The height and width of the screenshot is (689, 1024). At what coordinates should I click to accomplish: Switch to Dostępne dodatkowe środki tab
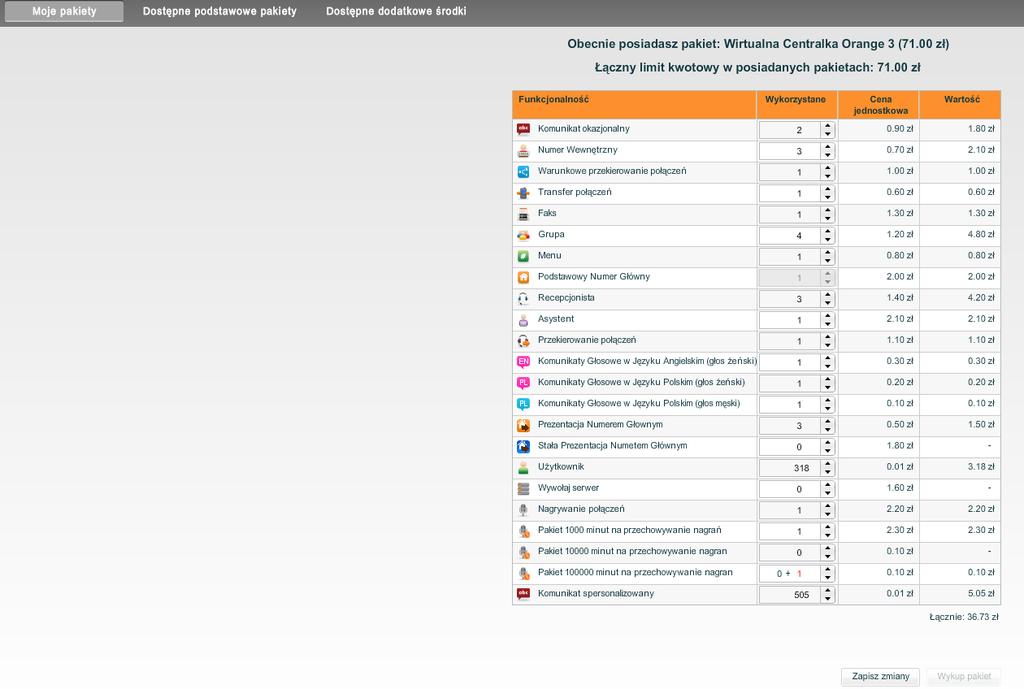click(396, 11)
